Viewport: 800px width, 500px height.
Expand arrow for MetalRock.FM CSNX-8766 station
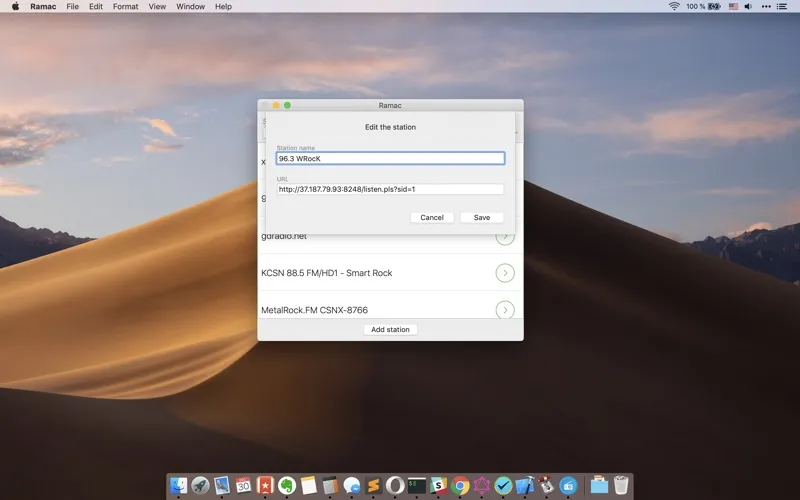[505, 310]
